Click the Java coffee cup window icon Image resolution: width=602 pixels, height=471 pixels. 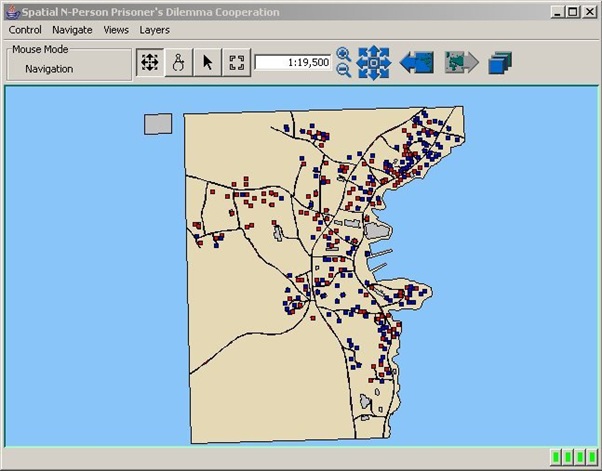[13, 12]
